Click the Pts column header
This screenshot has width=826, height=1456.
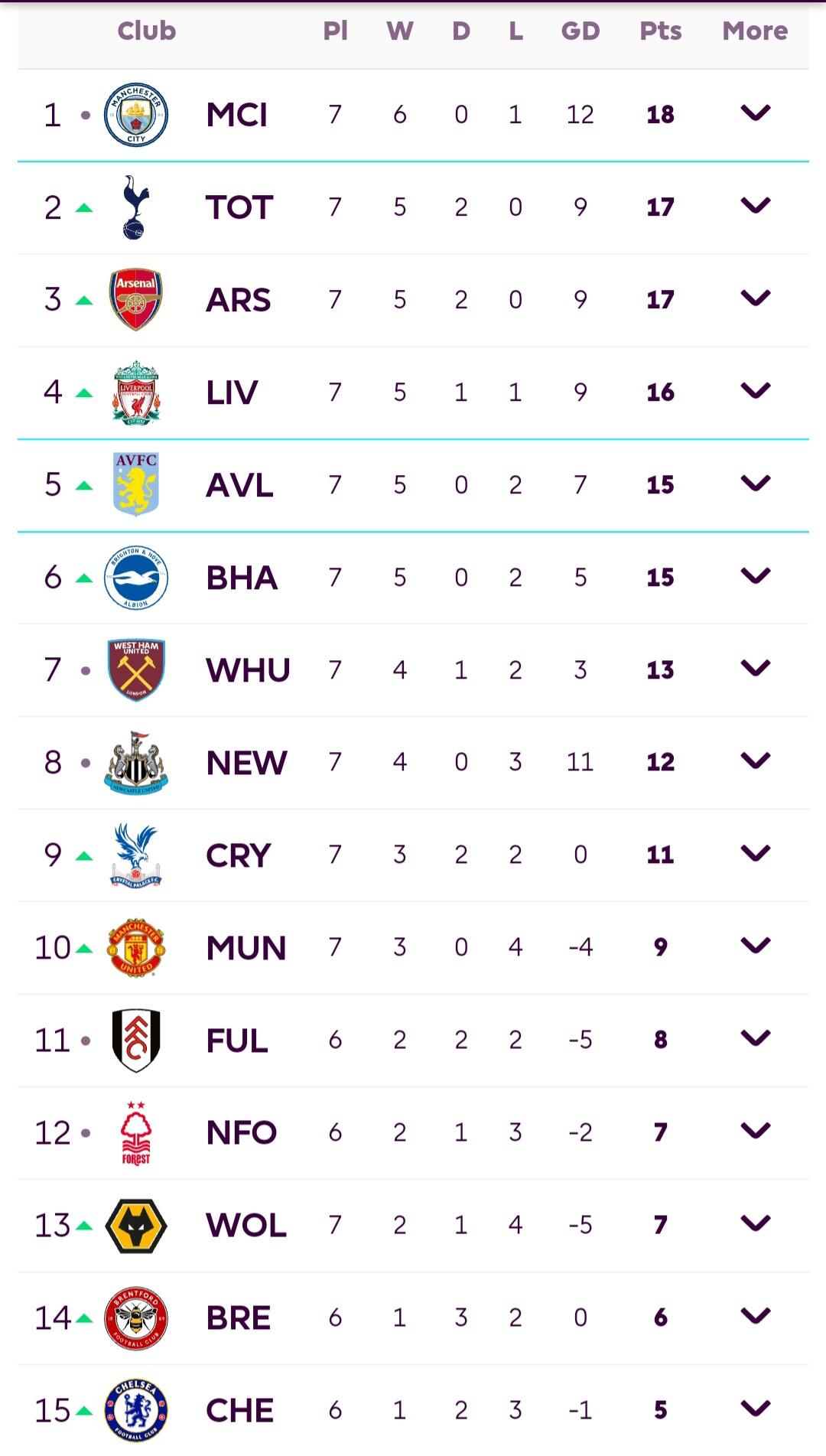click(660, 31)
